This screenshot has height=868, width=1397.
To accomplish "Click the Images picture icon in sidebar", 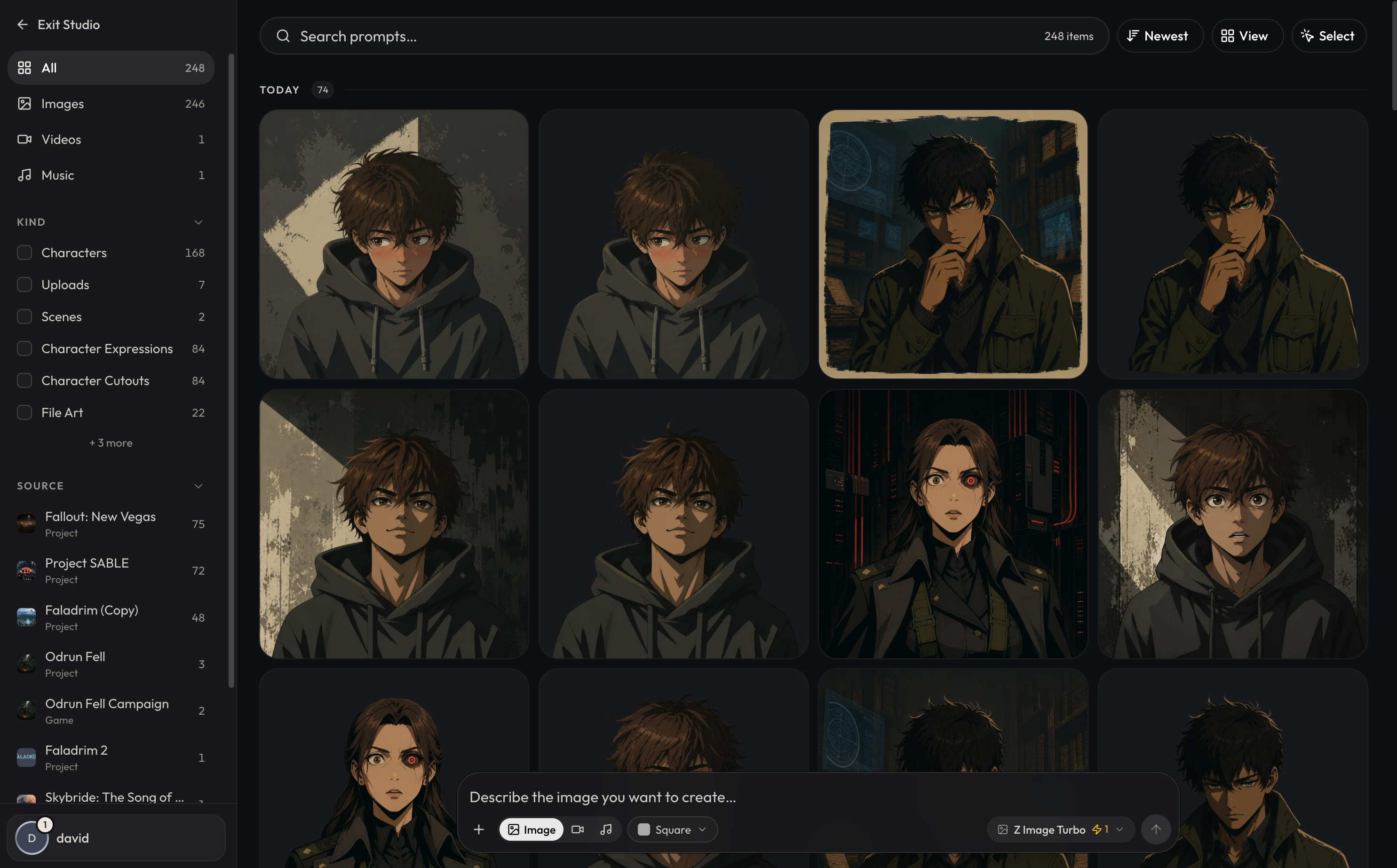I will pyautogui.click(x=24, y=103).
